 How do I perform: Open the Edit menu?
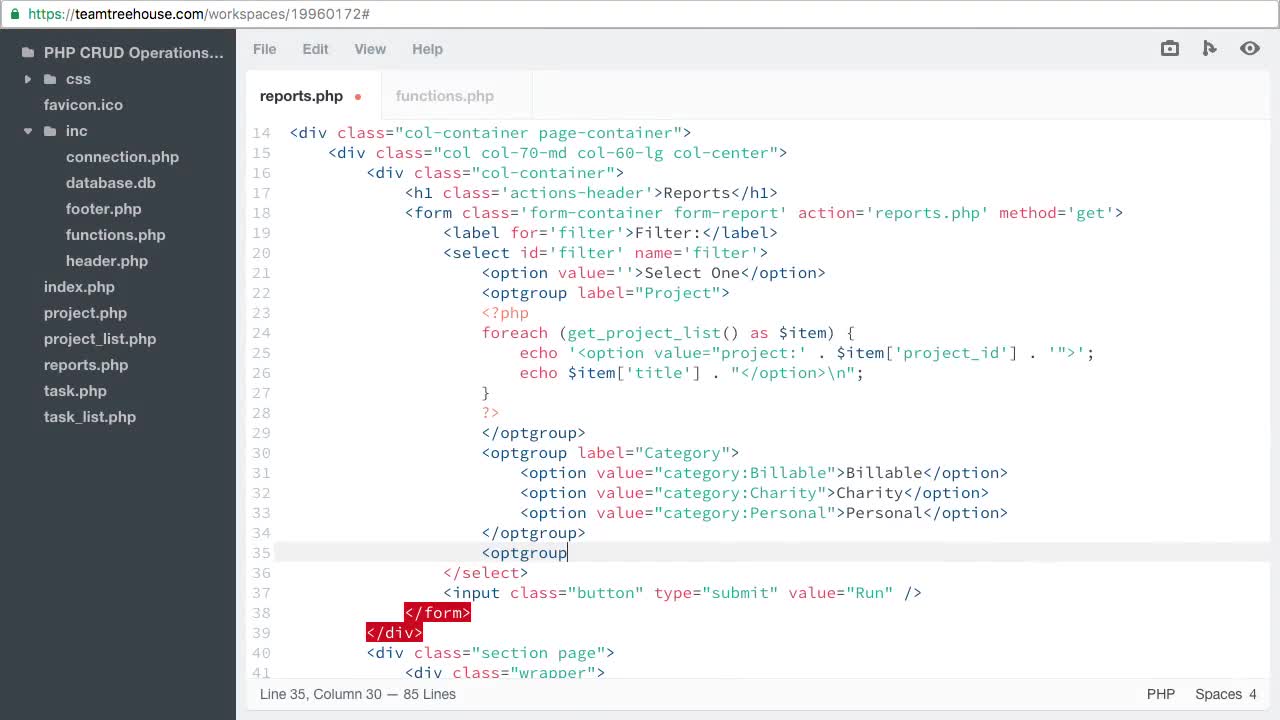tap(315, 49)
